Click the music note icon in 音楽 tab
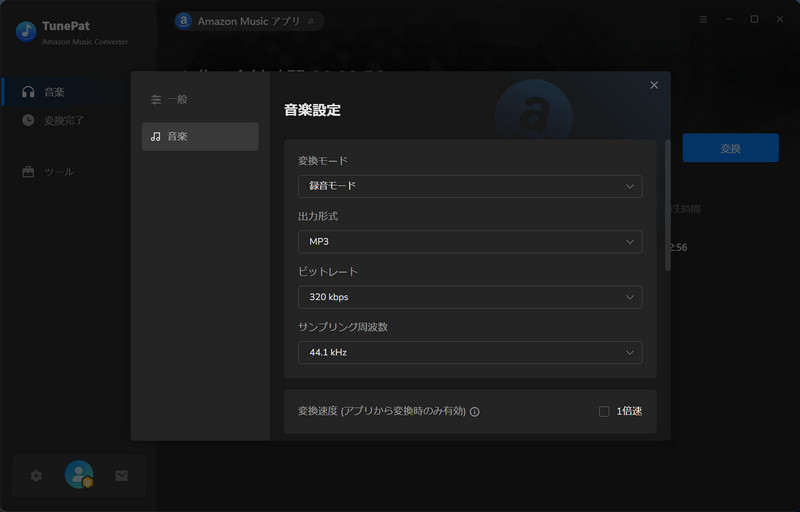800x512 pixels. pyautogui.click(x=156, y=137)
